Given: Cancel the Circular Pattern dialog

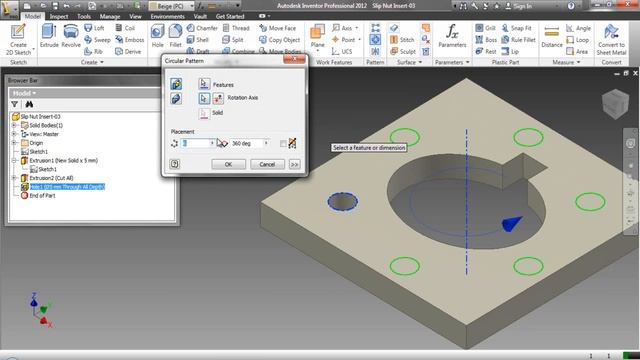Looking at the screenshot, I should tap(267, 164).
